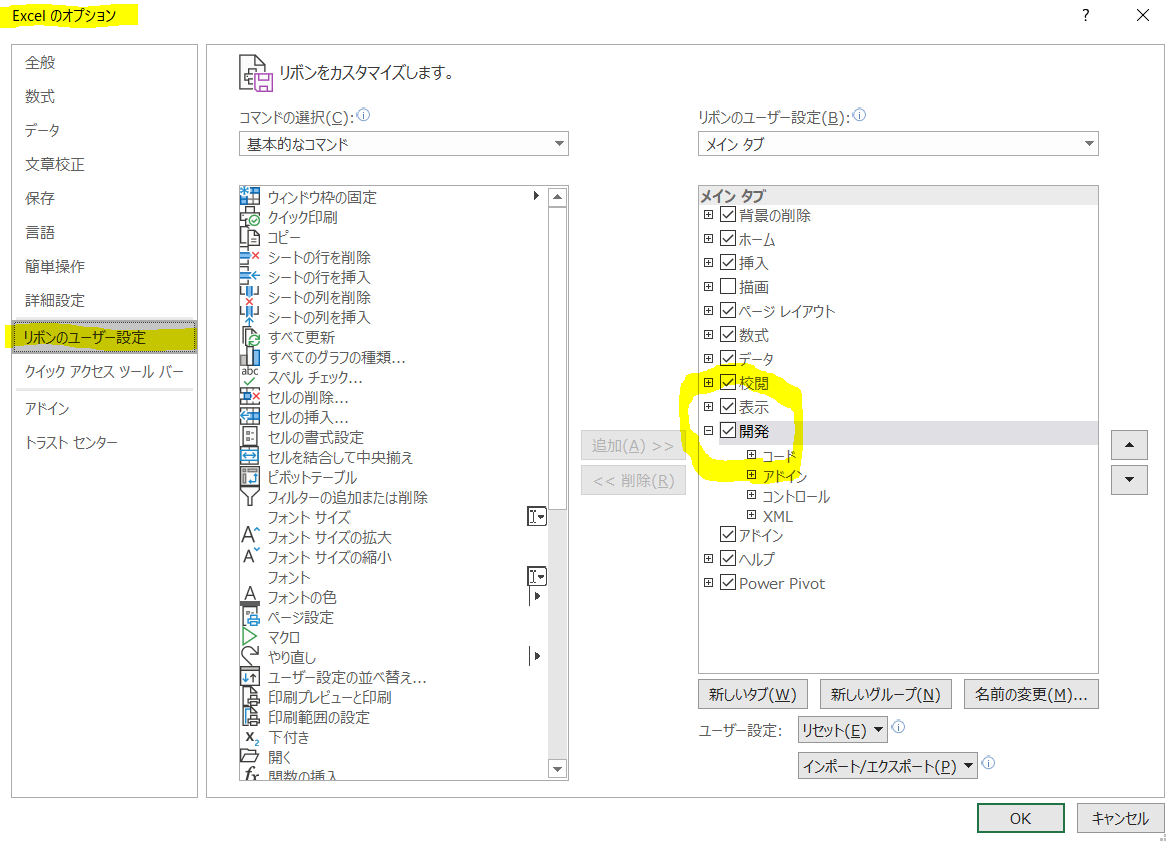Click the 印刷範囲の設定 icon
This screenshot has height=843, width=1166.
click(250, 717)
